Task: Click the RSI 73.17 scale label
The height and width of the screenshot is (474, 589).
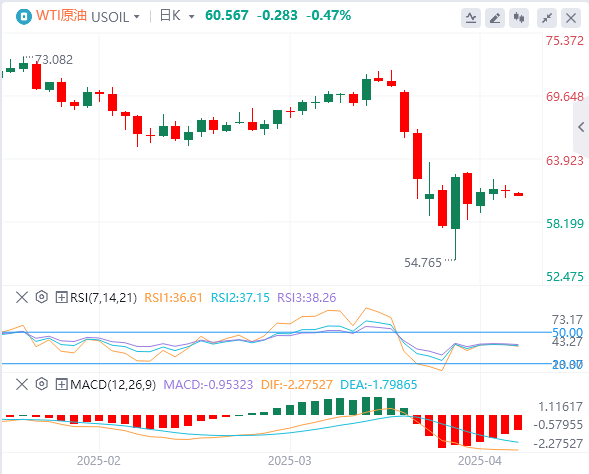Action: 567,320
